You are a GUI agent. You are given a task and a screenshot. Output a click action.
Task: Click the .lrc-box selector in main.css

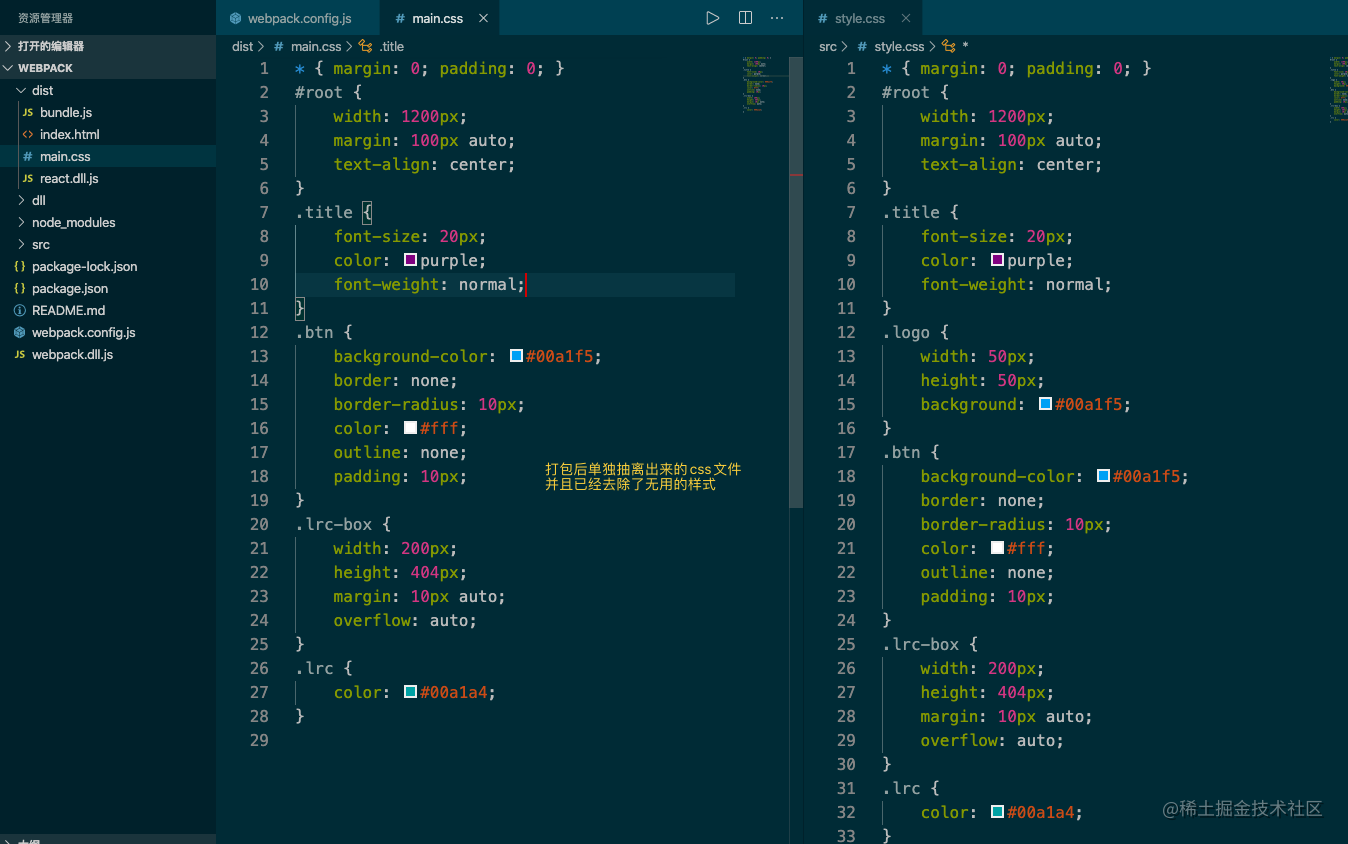[333, 524]
